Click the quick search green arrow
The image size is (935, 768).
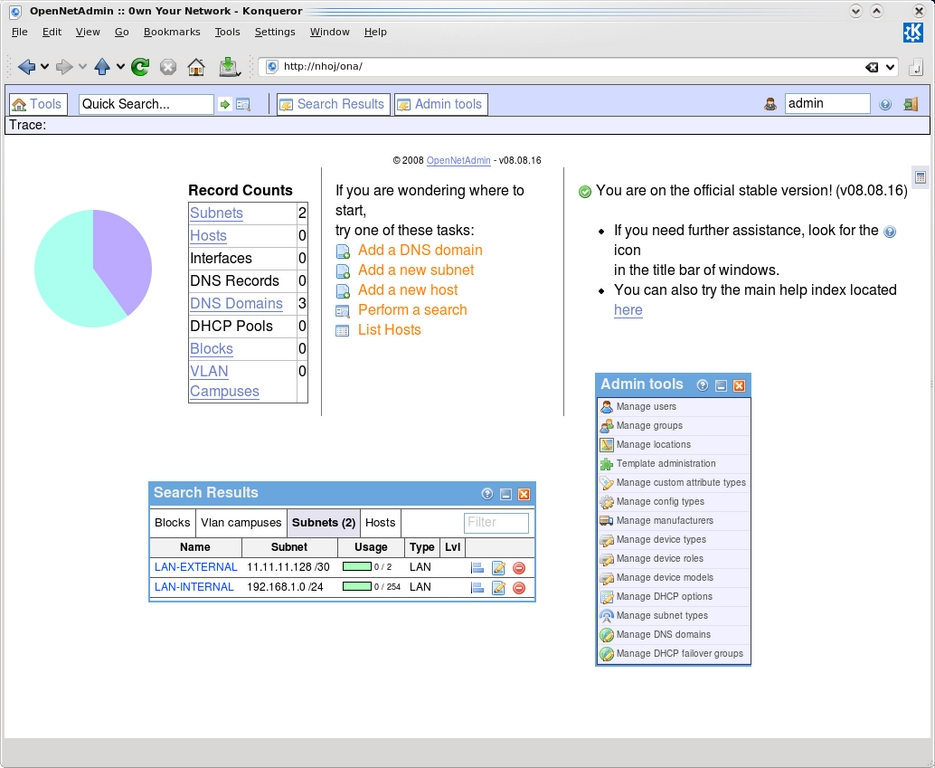(x=225, y=104)
